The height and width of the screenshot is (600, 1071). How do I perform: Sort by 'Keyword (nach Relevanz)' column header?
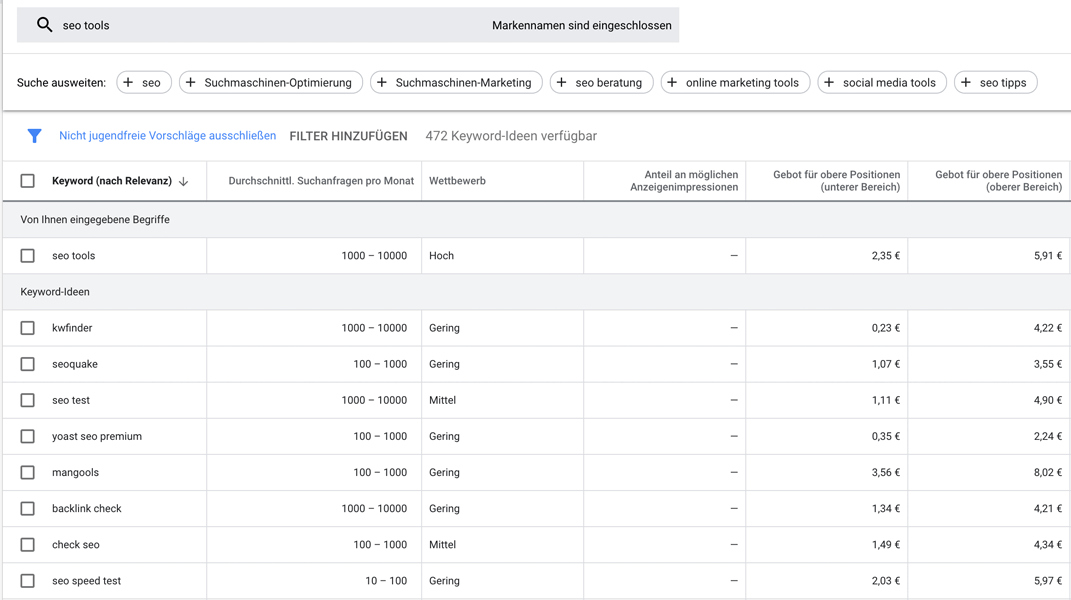(x=112, y=181)
